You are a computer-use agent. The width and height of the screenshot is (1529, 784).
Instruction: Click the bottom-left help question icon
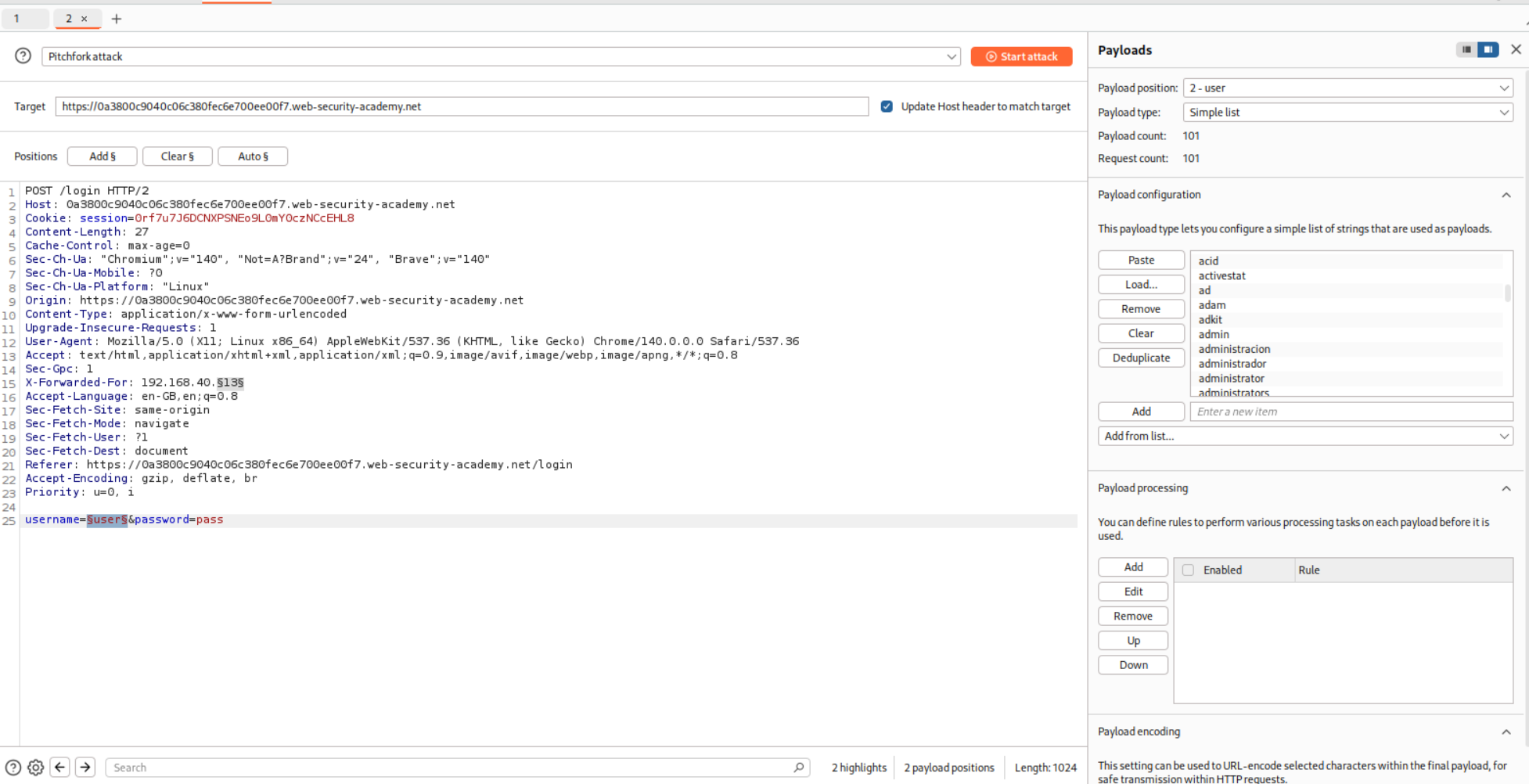[x=13, y=768]
